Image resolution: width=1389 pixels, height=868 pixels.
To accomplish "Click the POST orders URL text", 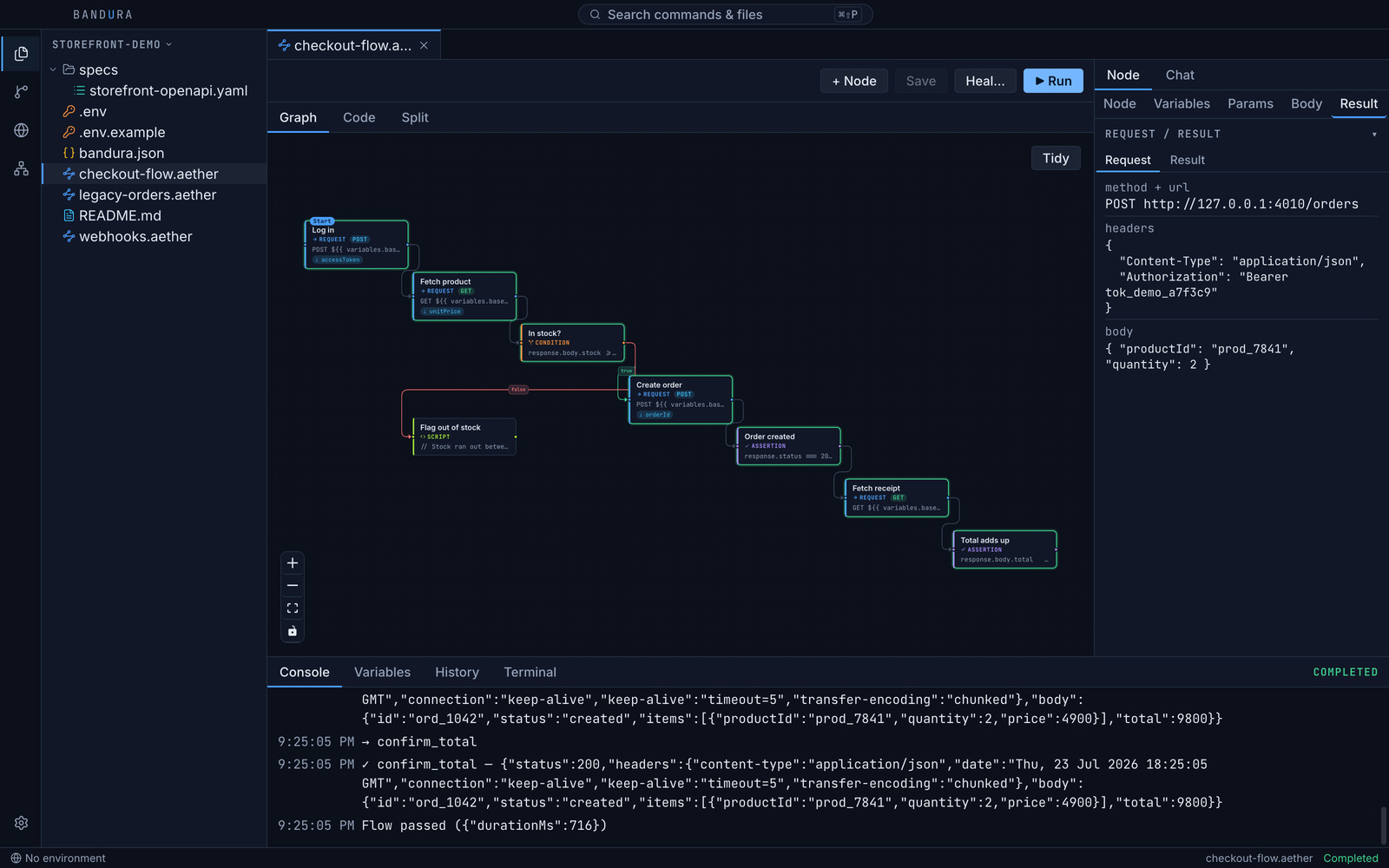I will point(1232,204).
